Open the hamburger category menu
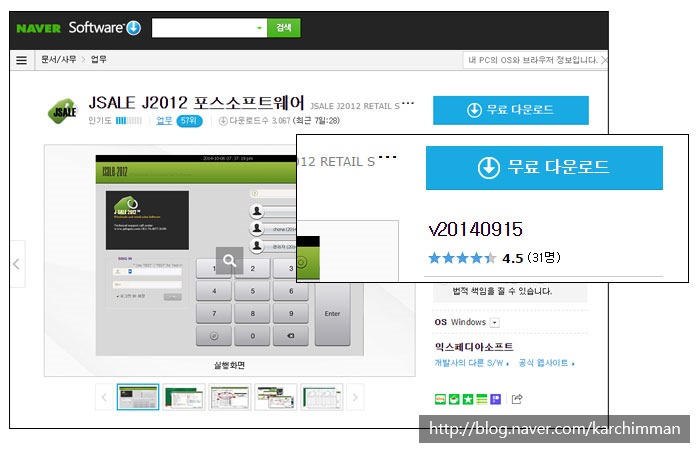This screenshot has width=700, height=453. coord(21,60)
